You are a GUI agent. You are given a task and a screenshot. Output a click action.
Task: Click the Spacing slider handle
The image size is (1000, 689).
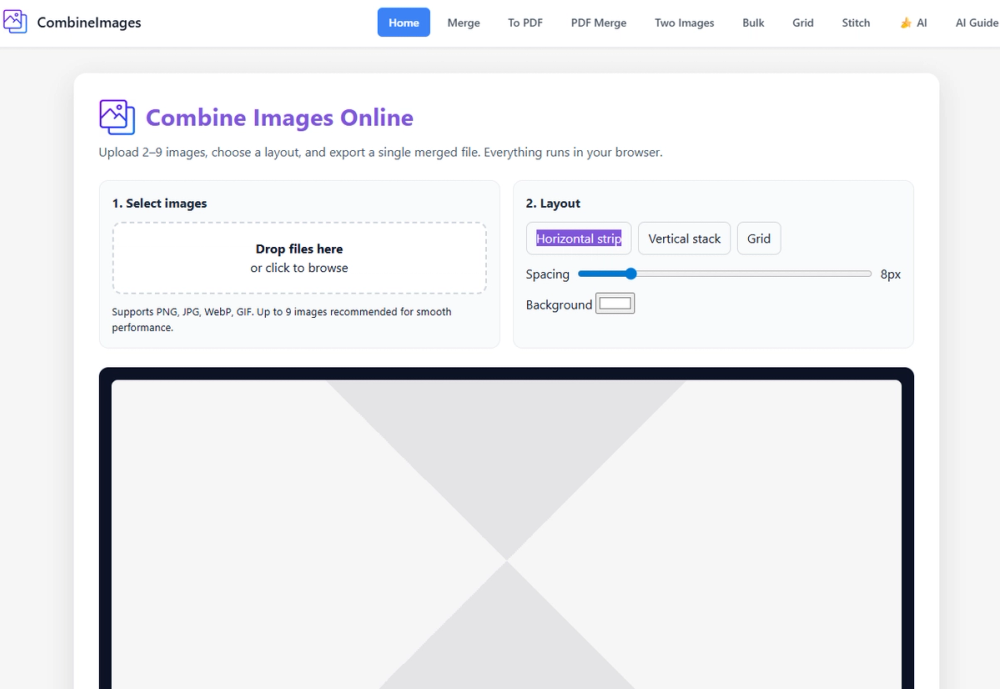click(x=631, y=274)
